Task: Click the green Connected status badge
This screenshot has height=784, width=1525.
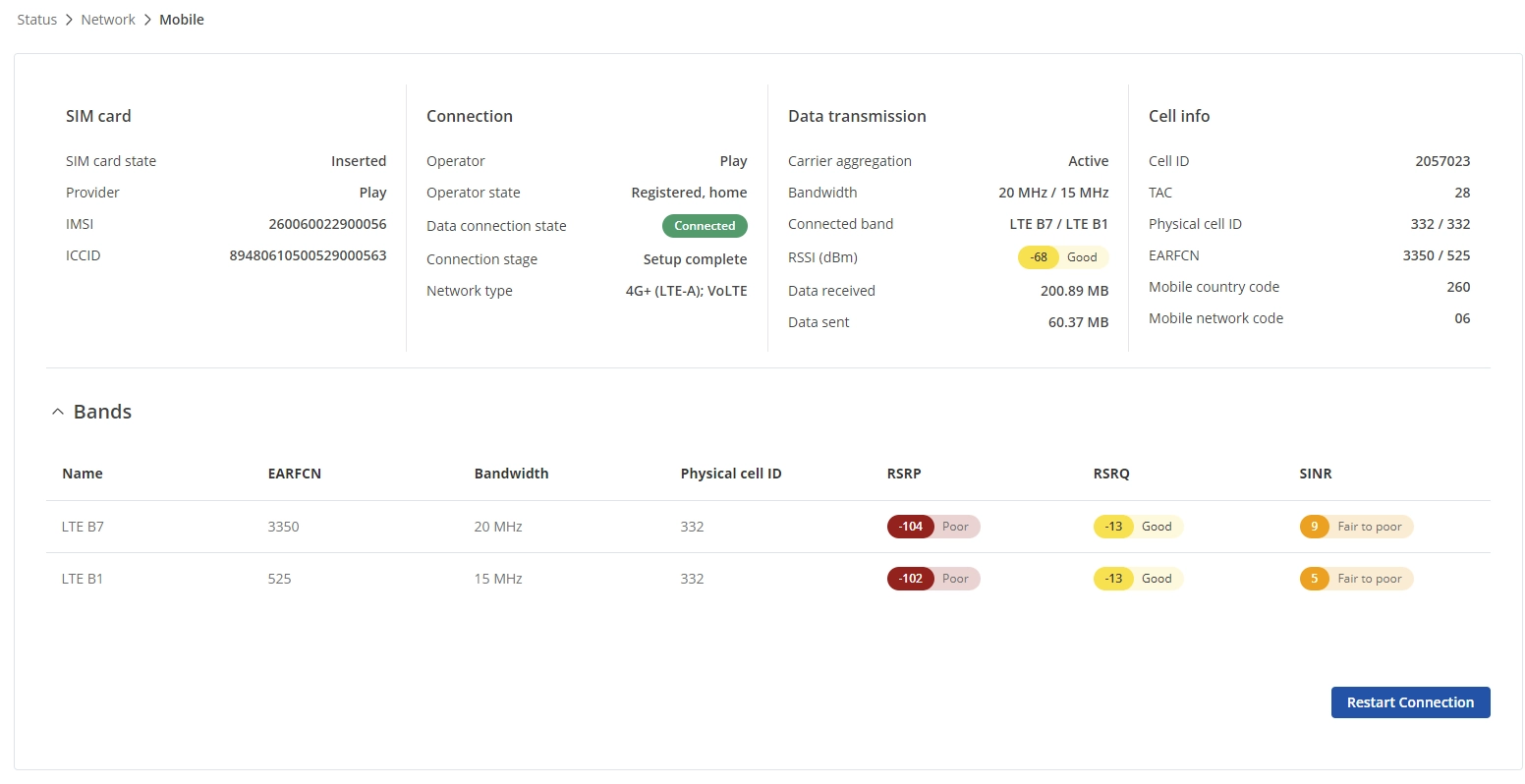Action: pos(705,226)
